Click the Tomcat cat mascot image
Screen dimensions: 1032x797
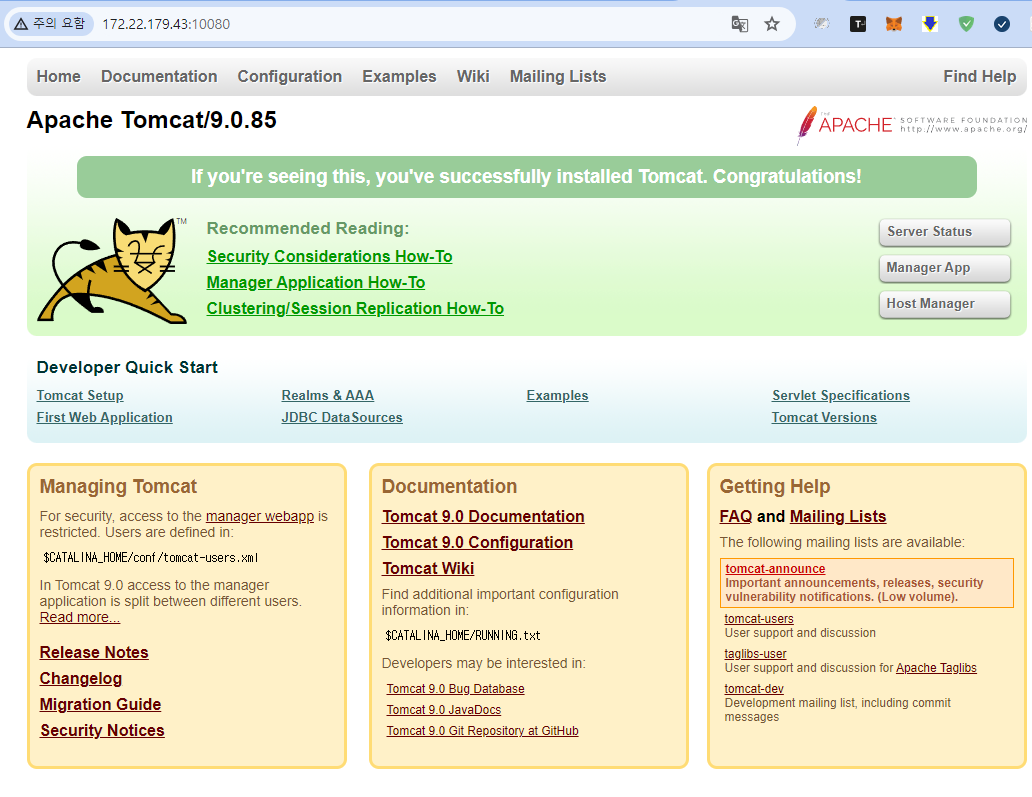point(113,270)
